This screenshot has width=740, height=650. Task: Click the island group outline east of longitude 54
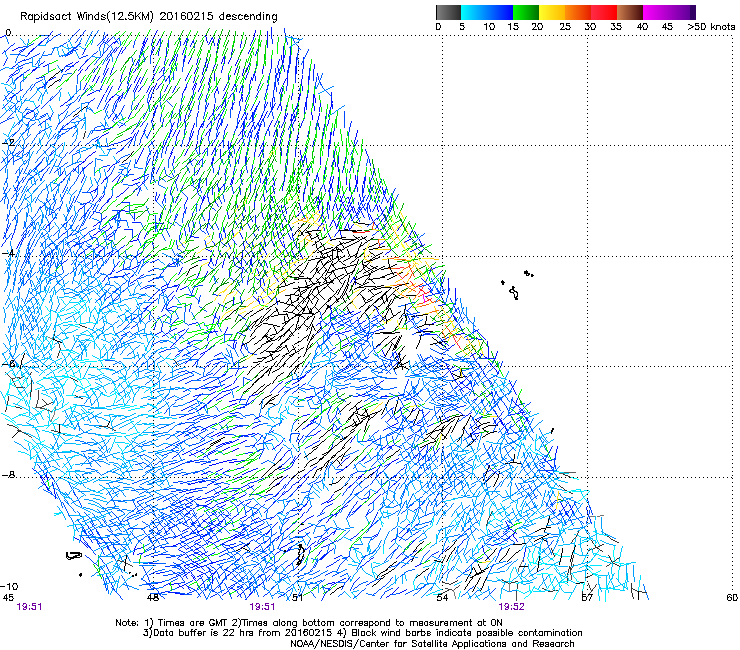[517, 284]
